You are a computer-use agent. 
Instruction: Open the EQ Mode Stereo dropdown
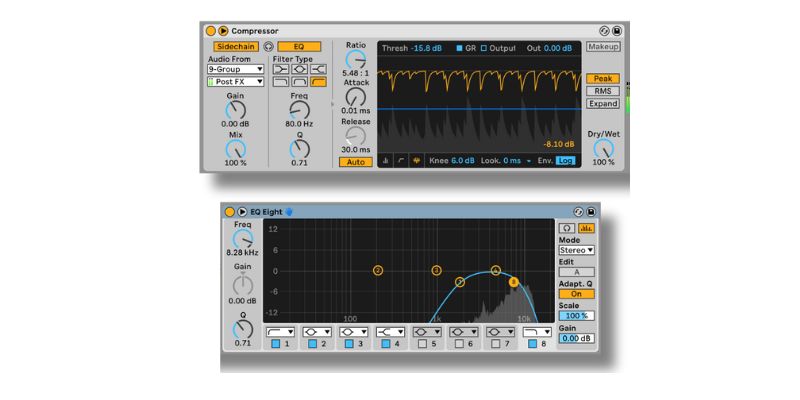(x=577, y=250)
